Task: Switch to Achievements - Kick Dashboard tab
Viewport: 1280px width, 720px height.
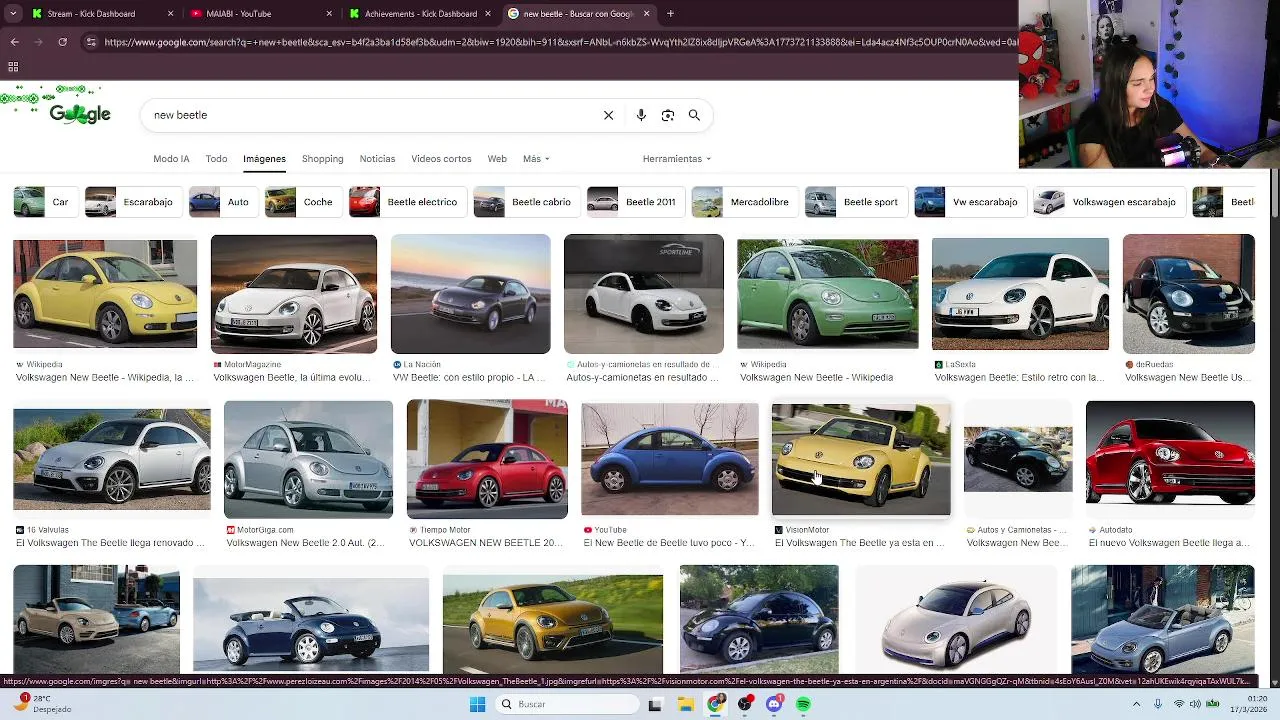Action: point(420,14)
